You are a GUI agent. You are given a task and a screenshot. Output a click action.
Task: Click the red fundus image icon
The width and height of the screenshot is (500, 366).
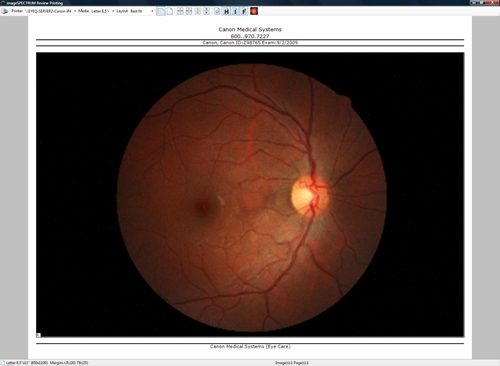point(254,11)
